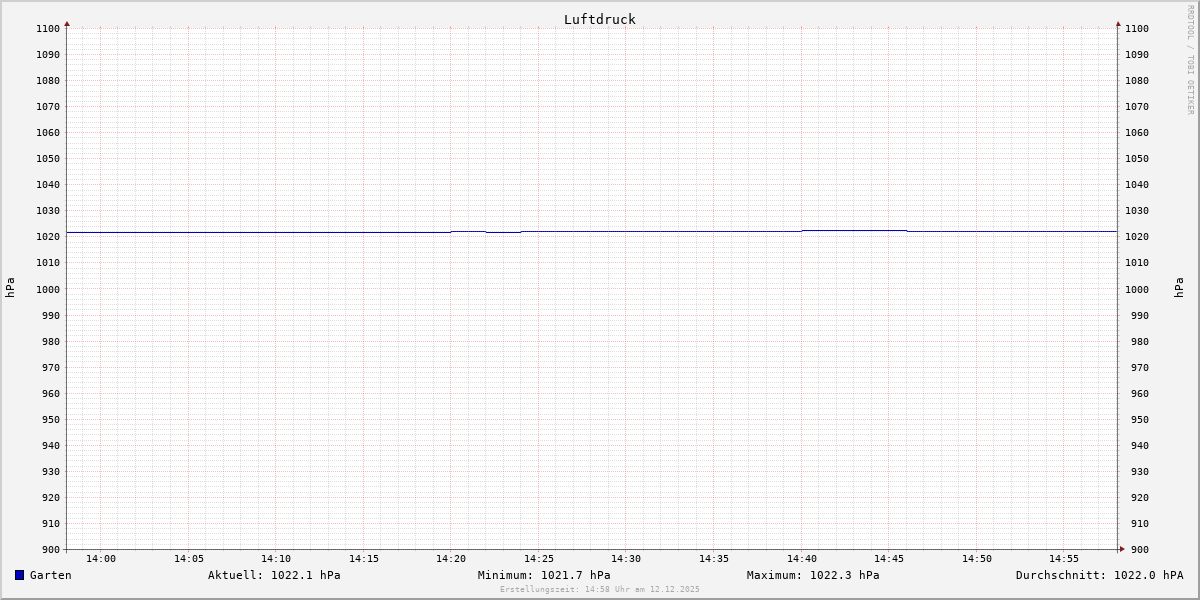
Task: Click the Luftdruck chart title
Action: click(x=599, y=19)
